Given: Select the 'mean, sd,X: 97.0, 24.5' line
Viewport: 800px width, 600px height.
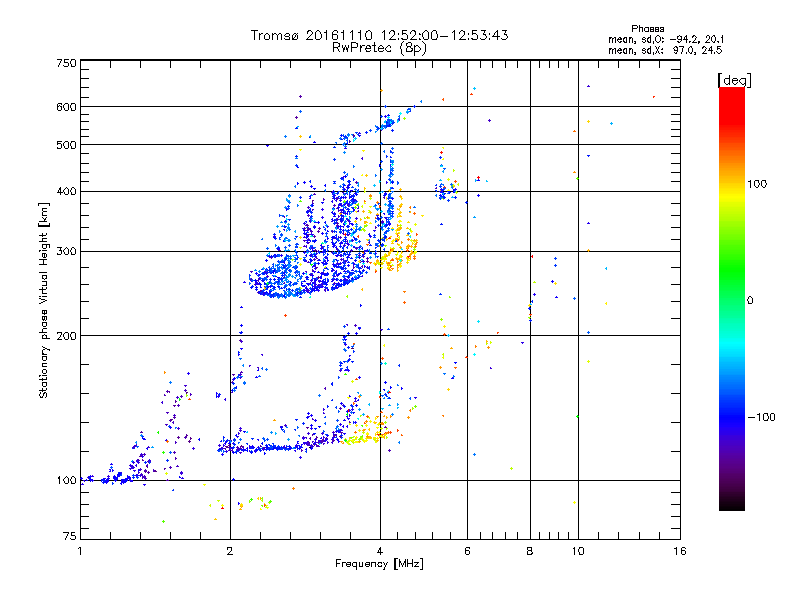Looking at the screenshot, I should [665, 50].
